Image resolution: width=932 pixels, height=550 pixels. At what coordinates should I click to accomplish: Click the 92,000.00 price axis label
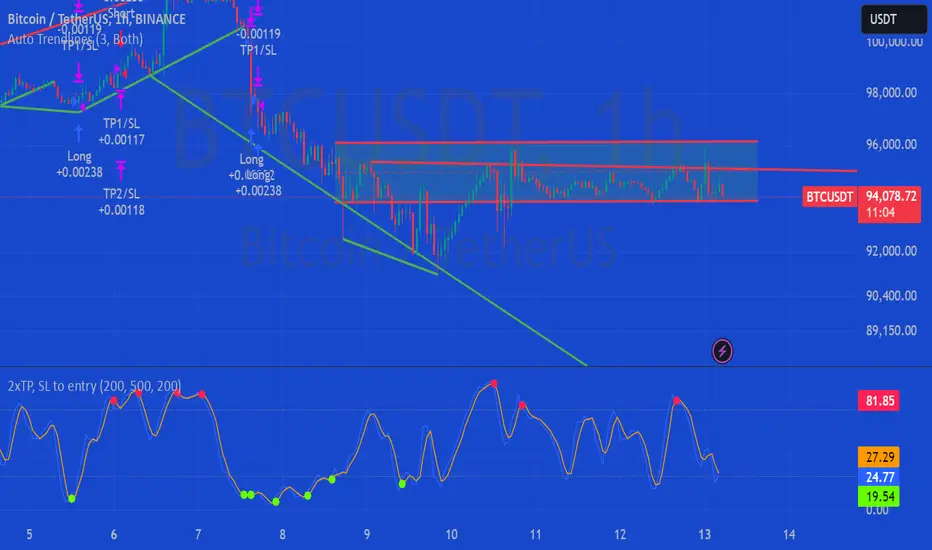click(x=891, y=251)
